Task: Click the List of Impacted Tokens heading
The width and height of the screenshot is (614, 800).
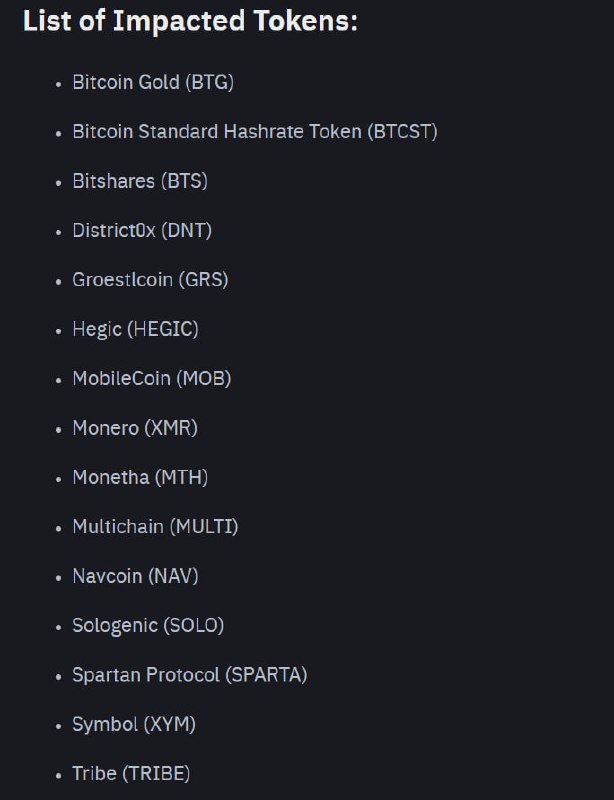Action: [x=190, y=22]
